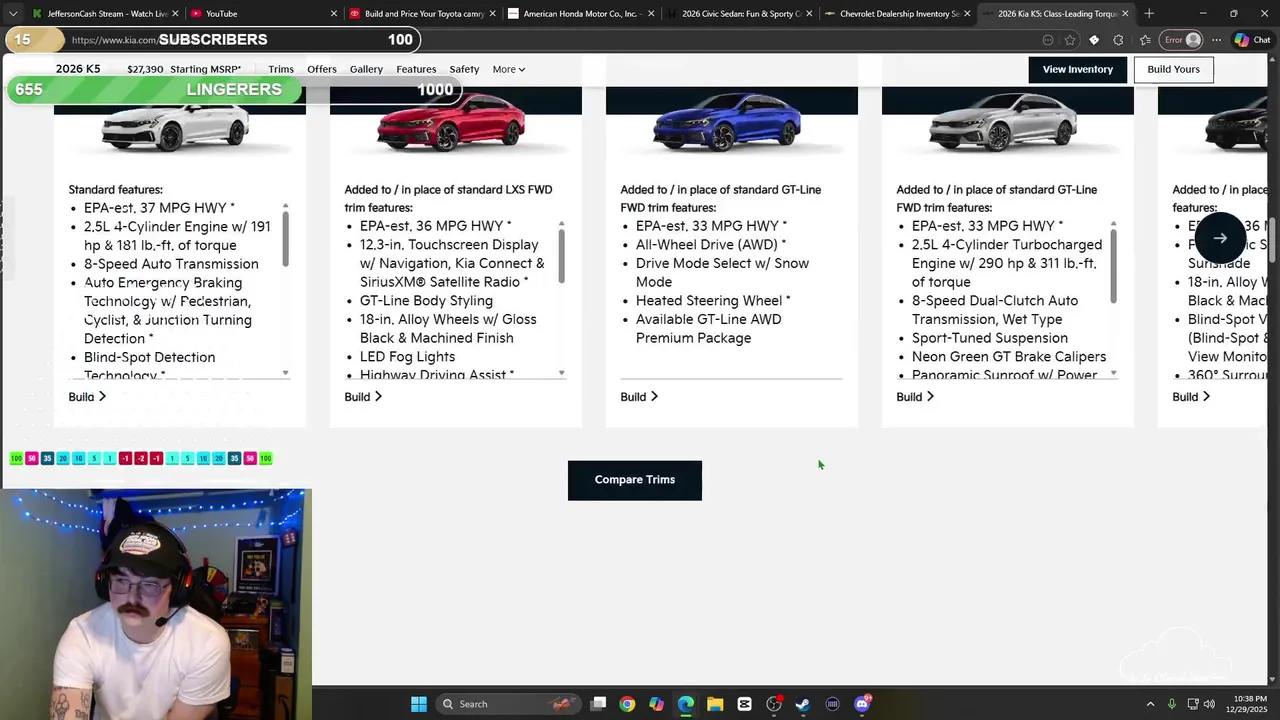
Task: Switch to Chevrolet Dealership Inventory tab
Action: [x=897, y=14]
